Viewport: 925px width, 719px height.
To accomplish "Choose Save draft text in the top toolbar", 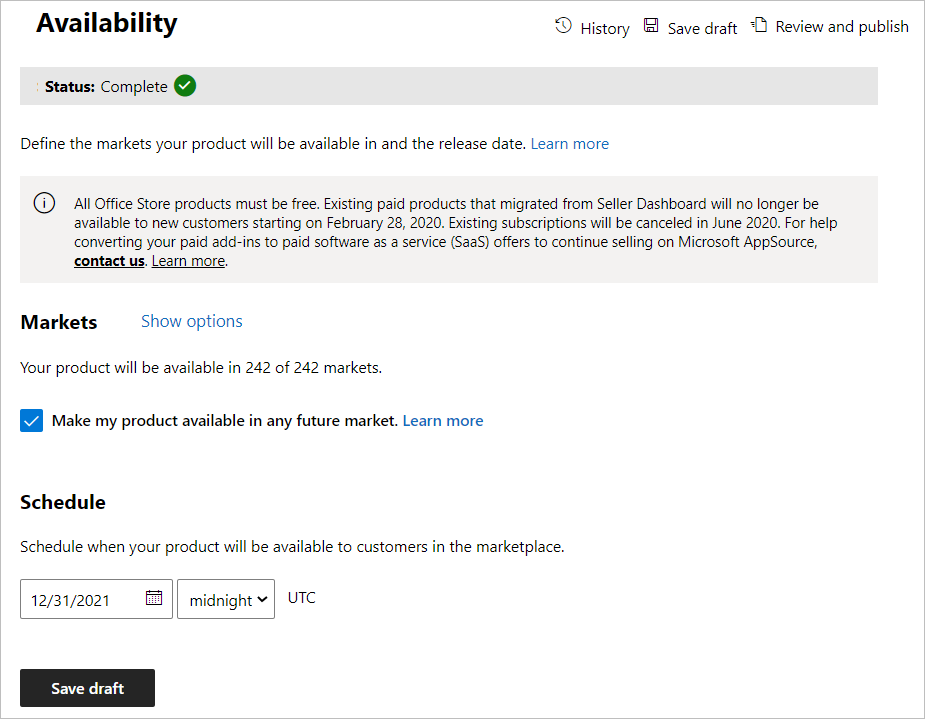I will [x=702, y=28].
